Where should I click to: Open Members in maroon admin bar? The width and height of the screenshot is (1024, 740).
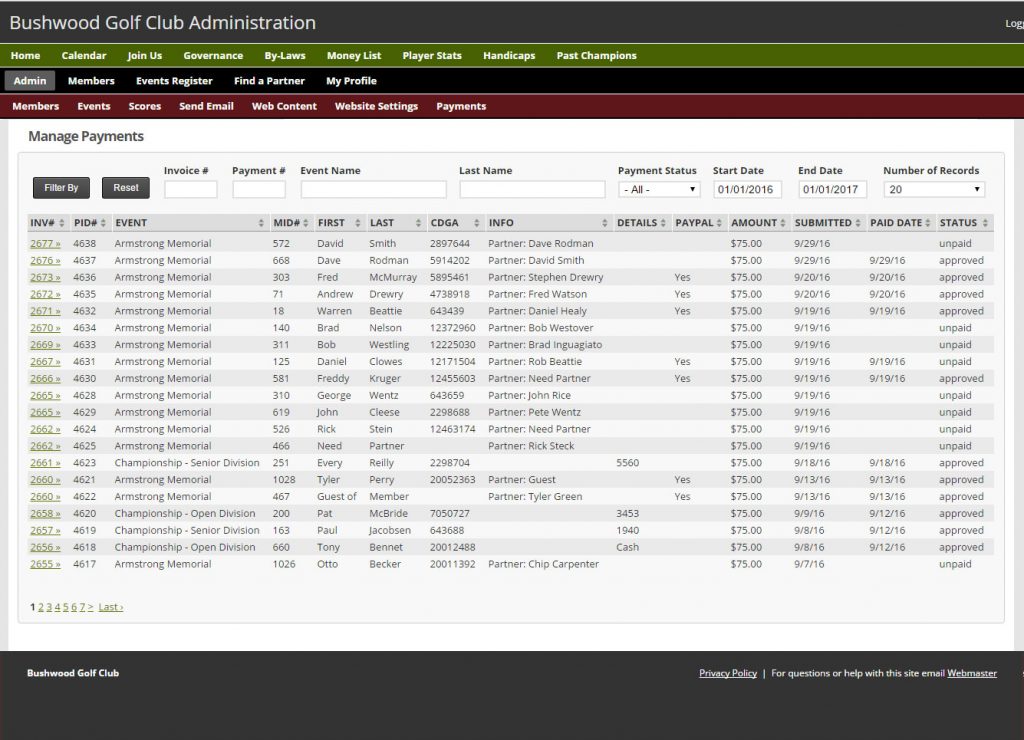[x=35, y=106]
